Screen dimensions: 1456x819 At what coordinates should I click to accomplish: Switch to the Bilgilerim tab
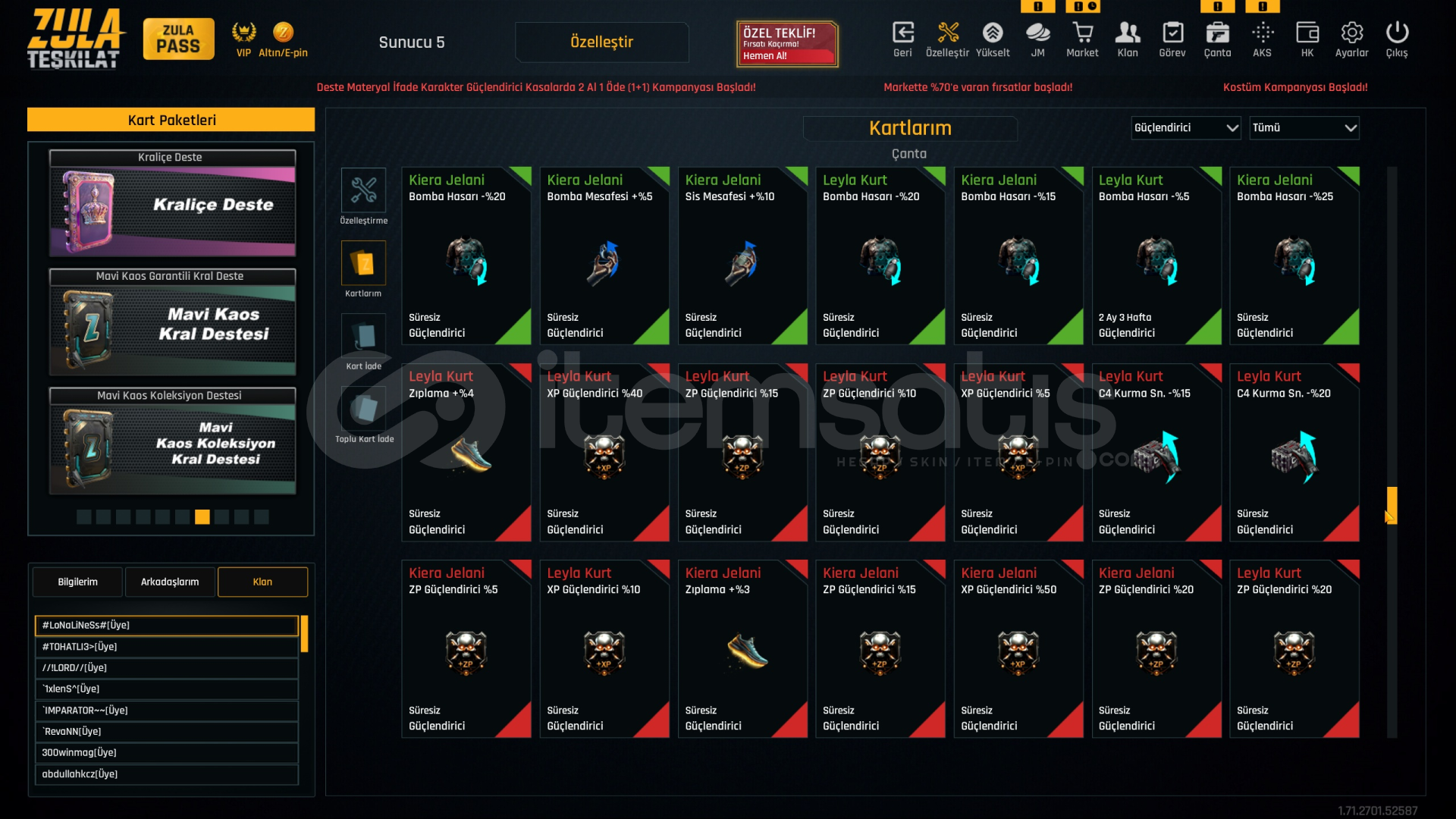pyautogui.click(x=77, y=582)
